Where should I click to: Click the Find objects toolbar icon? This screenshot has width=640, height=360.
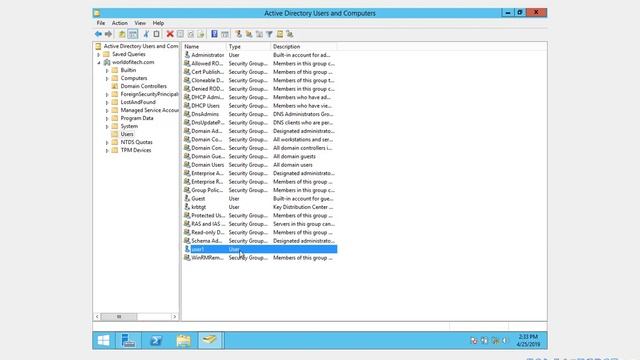280,34
